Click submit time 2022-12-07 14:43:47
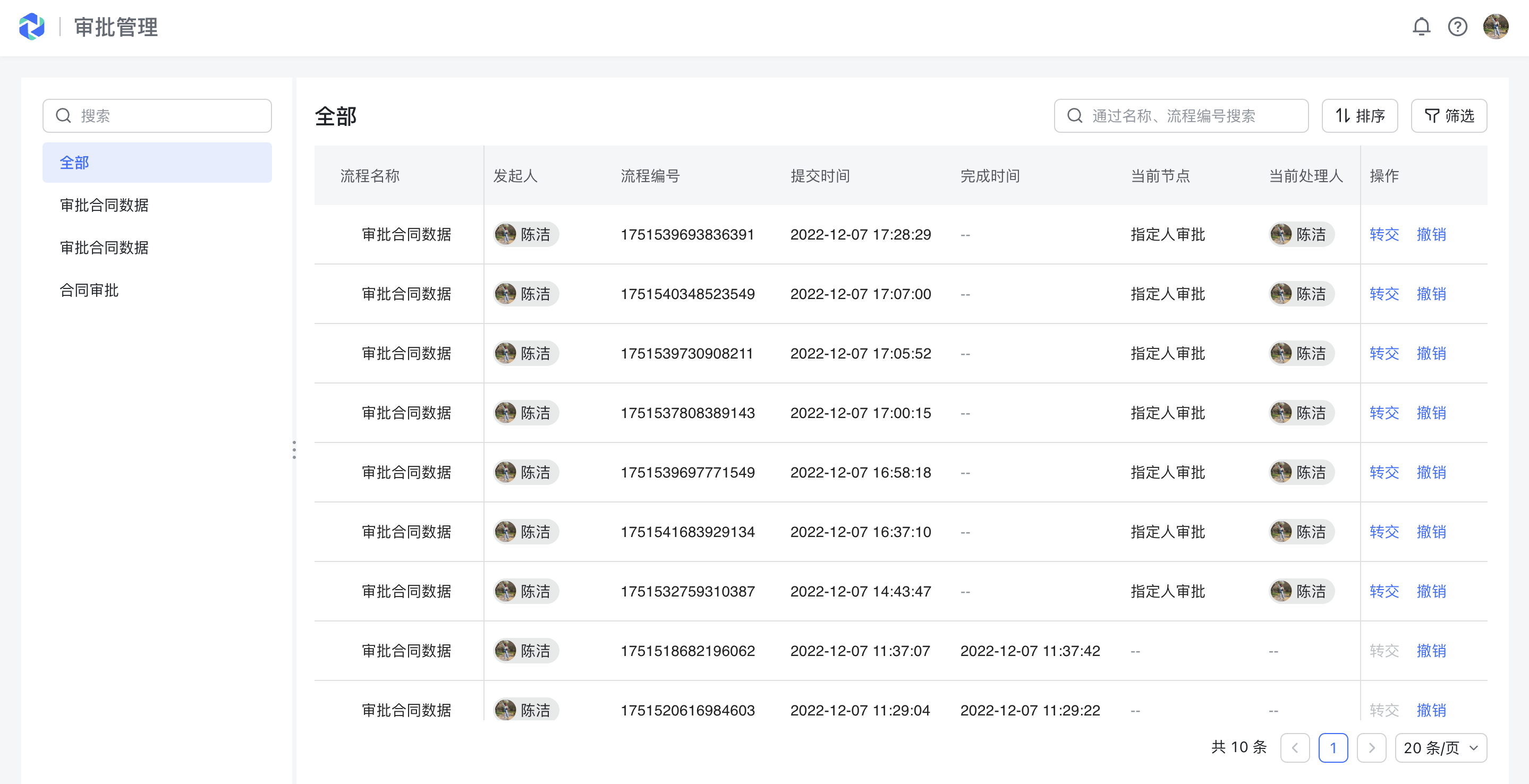This screenshot has height=784, width=1529. tap(861, 591)
